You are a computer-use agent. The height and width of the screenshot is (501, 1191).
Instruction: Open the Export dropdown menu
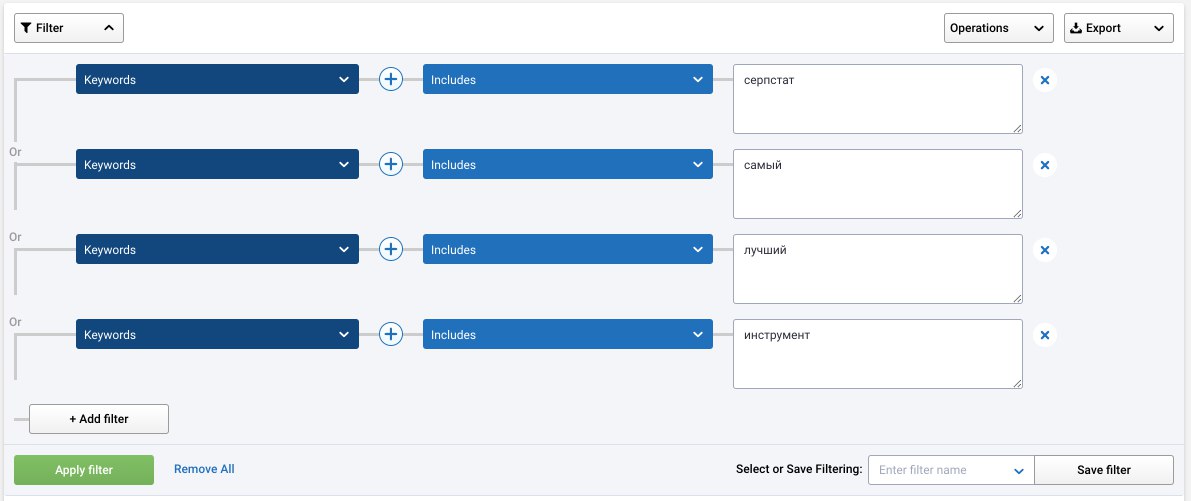tap(1118, 28)
